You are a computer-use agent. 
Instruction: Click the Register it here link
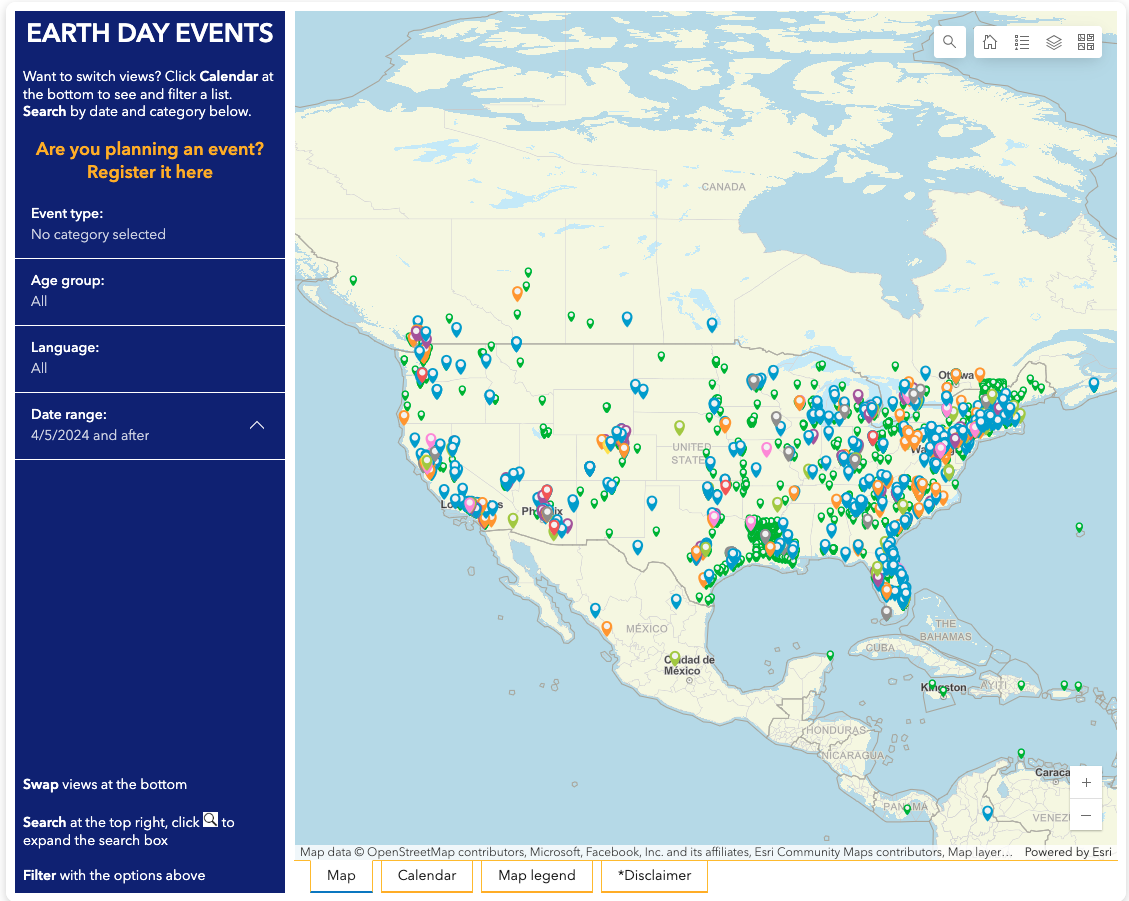click(150, 172)
